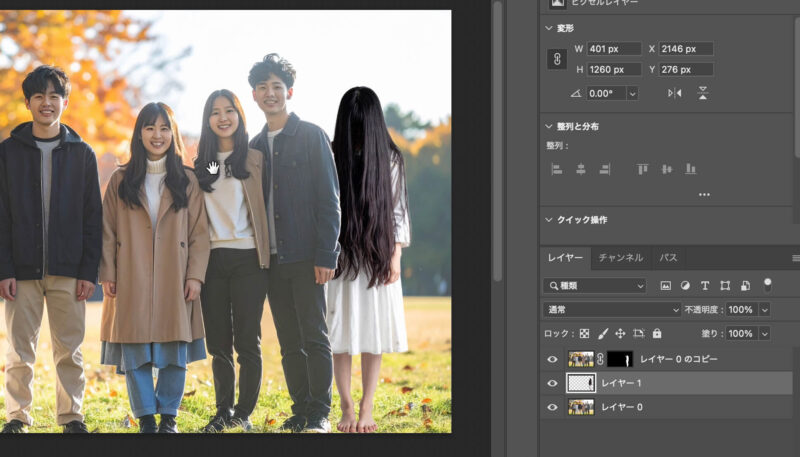The height and width of the screenshot is (457, 800).
Task: Click the 塗り 100% value field
Action: point(742,334)
